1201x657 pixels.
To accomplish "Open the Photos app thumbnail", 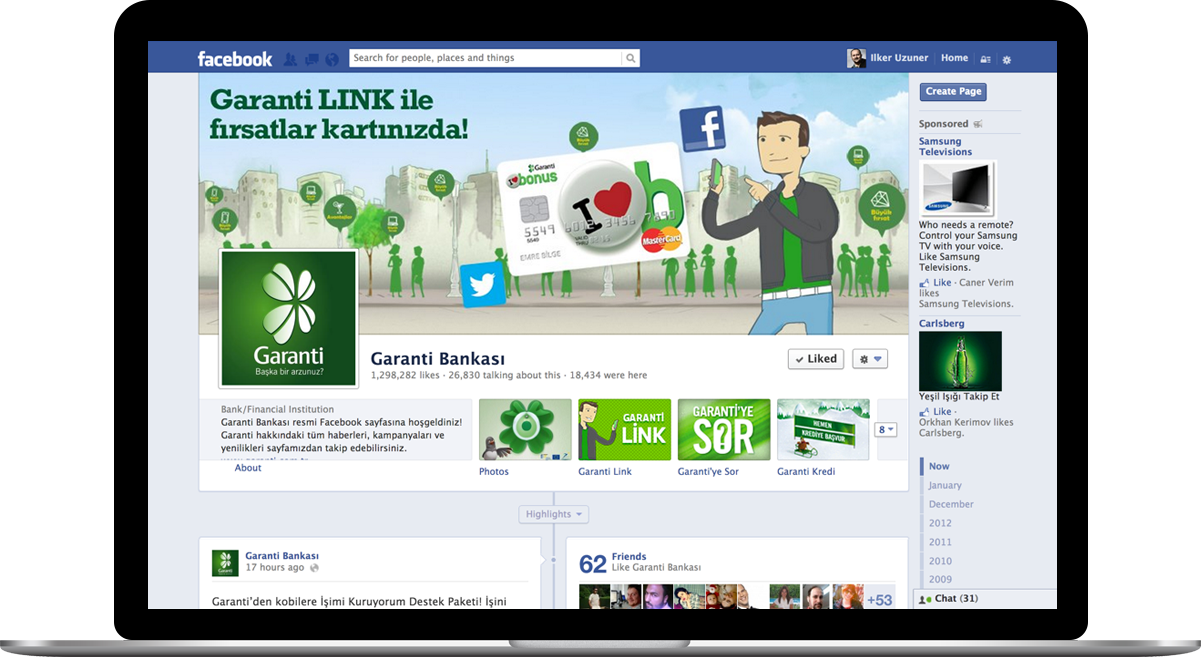I will click(526, 430).
